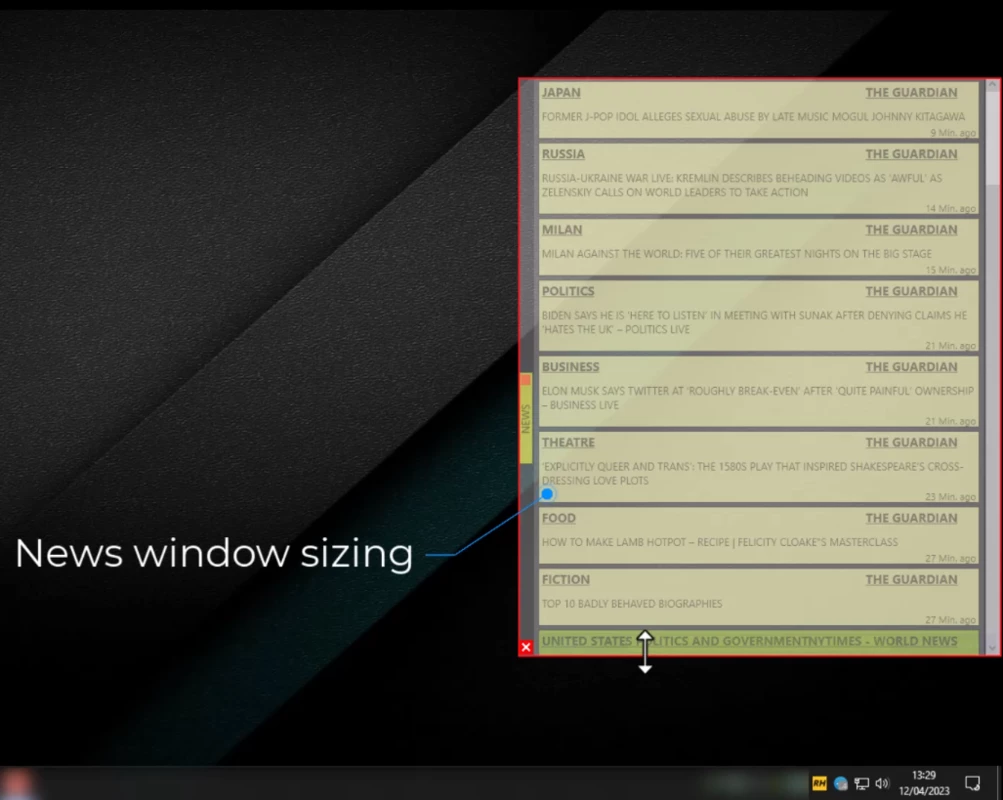
Task: Open the POLITICS category link
Action: (x=568, y=291)
